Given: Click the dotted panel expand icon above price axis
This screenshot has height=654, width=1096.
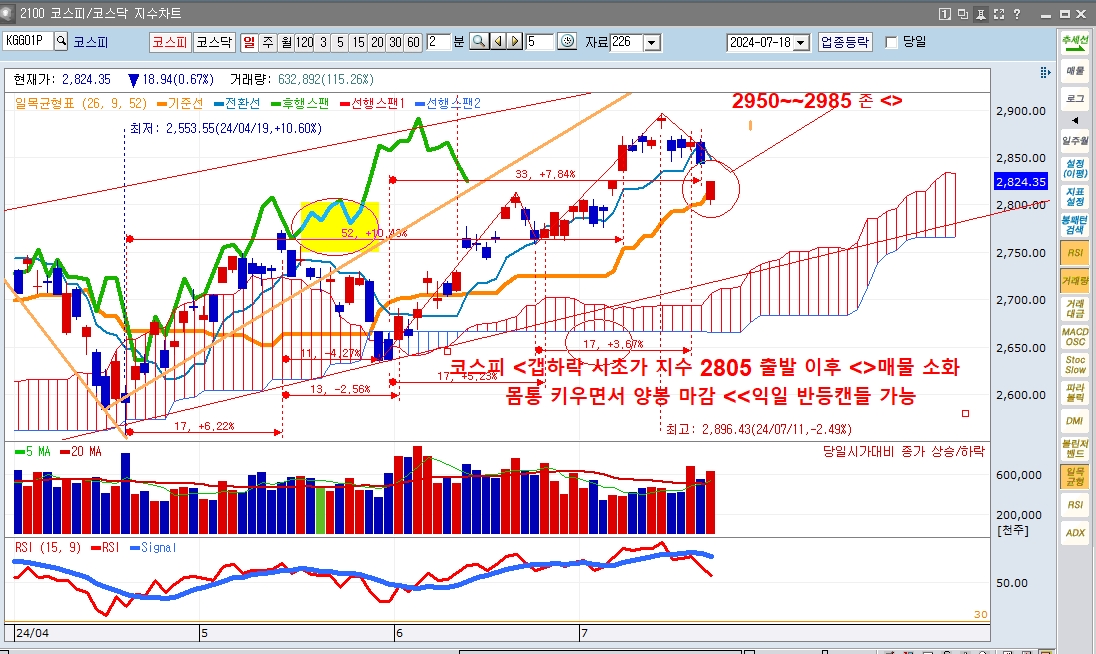Looking at the screenshot, I should [x=1045, y=72].
